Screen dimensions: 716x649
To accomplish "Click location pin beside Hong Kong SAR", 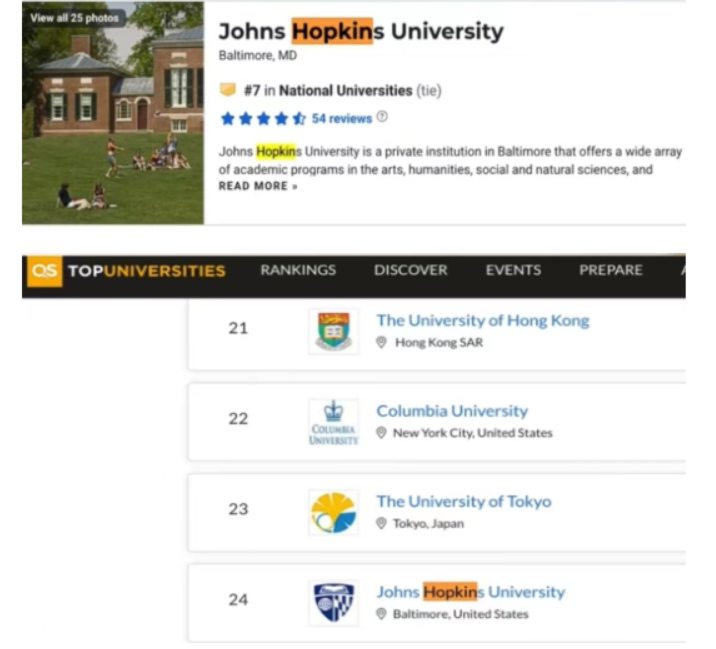I will pos(381,342).
